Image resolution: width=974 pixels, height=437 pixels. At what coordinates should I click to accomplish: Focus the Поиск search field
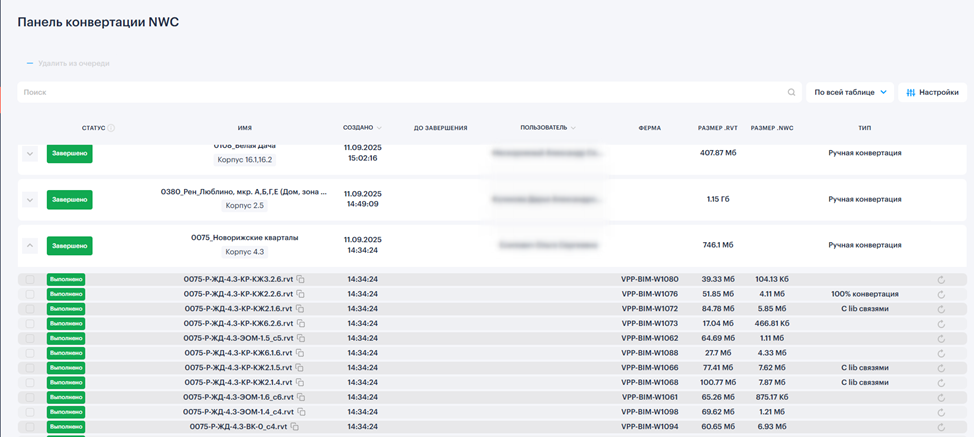[400, 92]
